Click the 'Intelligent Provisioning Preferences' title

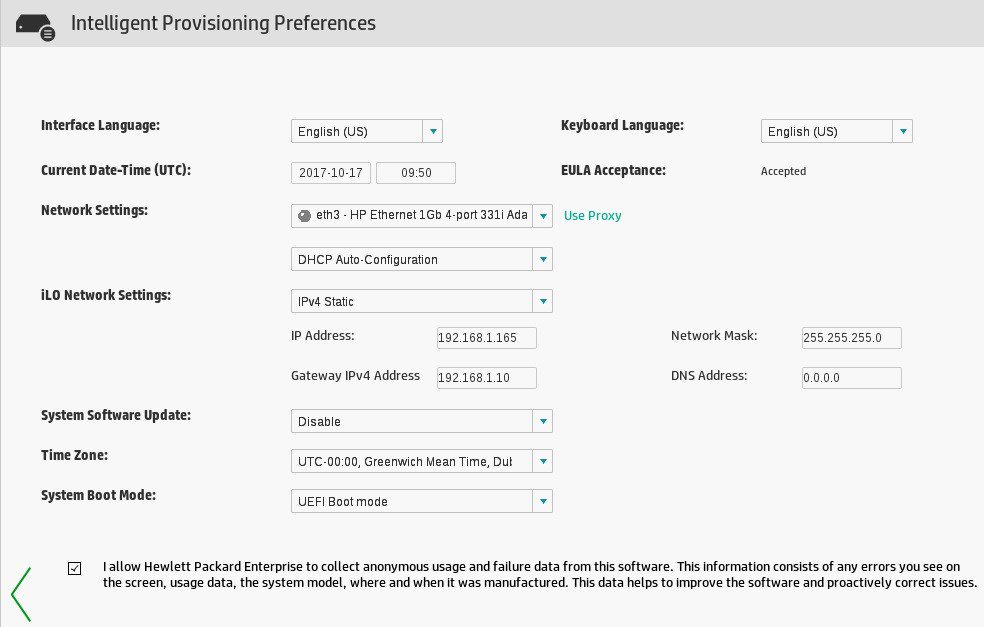coord(223,23)
